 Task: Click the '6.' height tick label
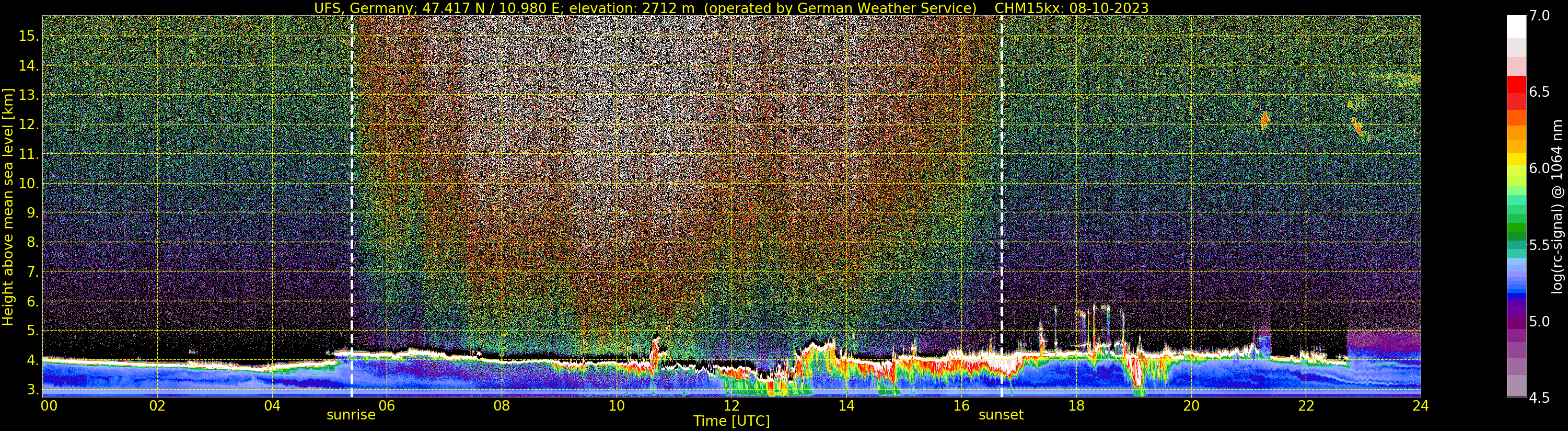tap(32, 301)
